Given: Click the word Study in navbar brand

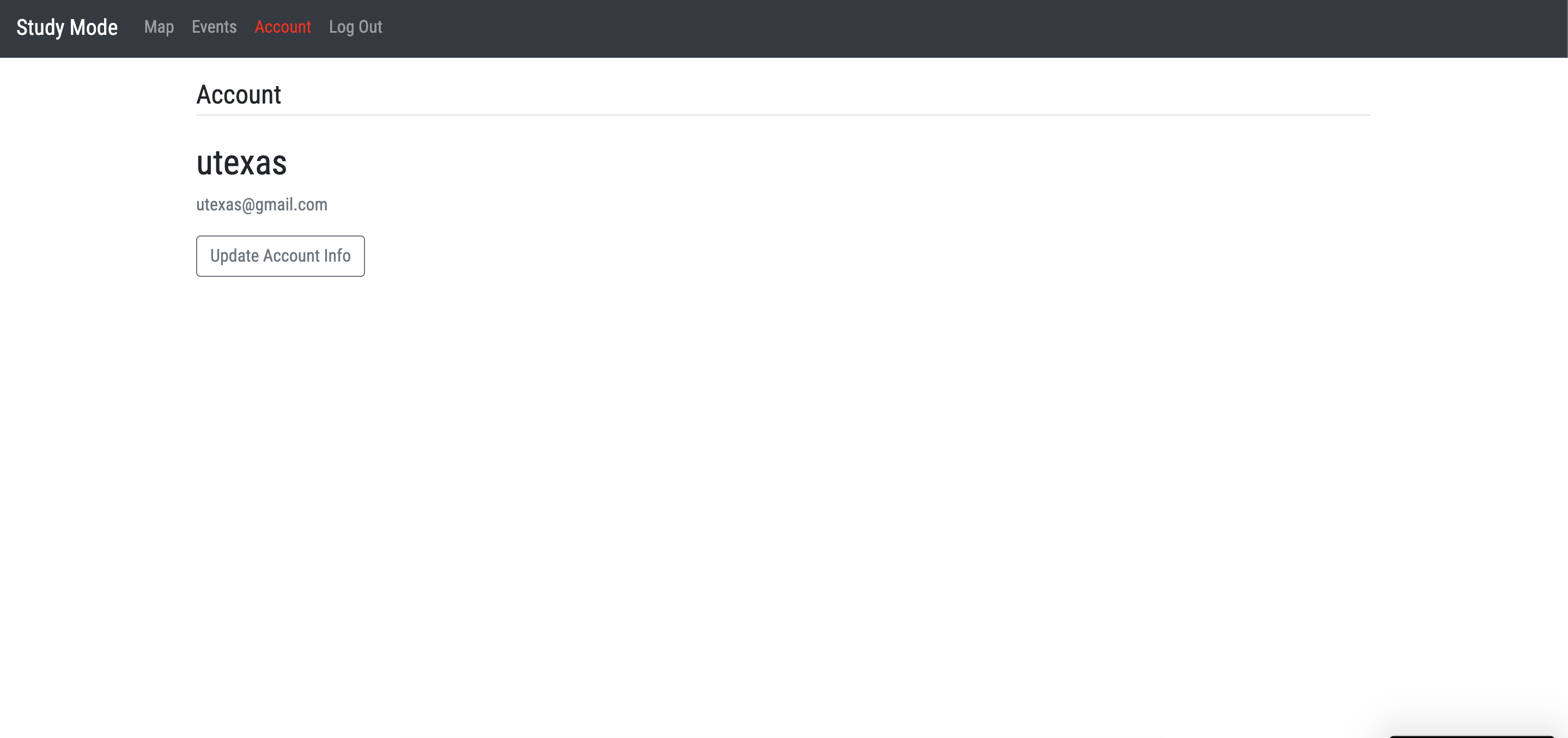Looking at the screenshot, I should [x=40, y=28].
